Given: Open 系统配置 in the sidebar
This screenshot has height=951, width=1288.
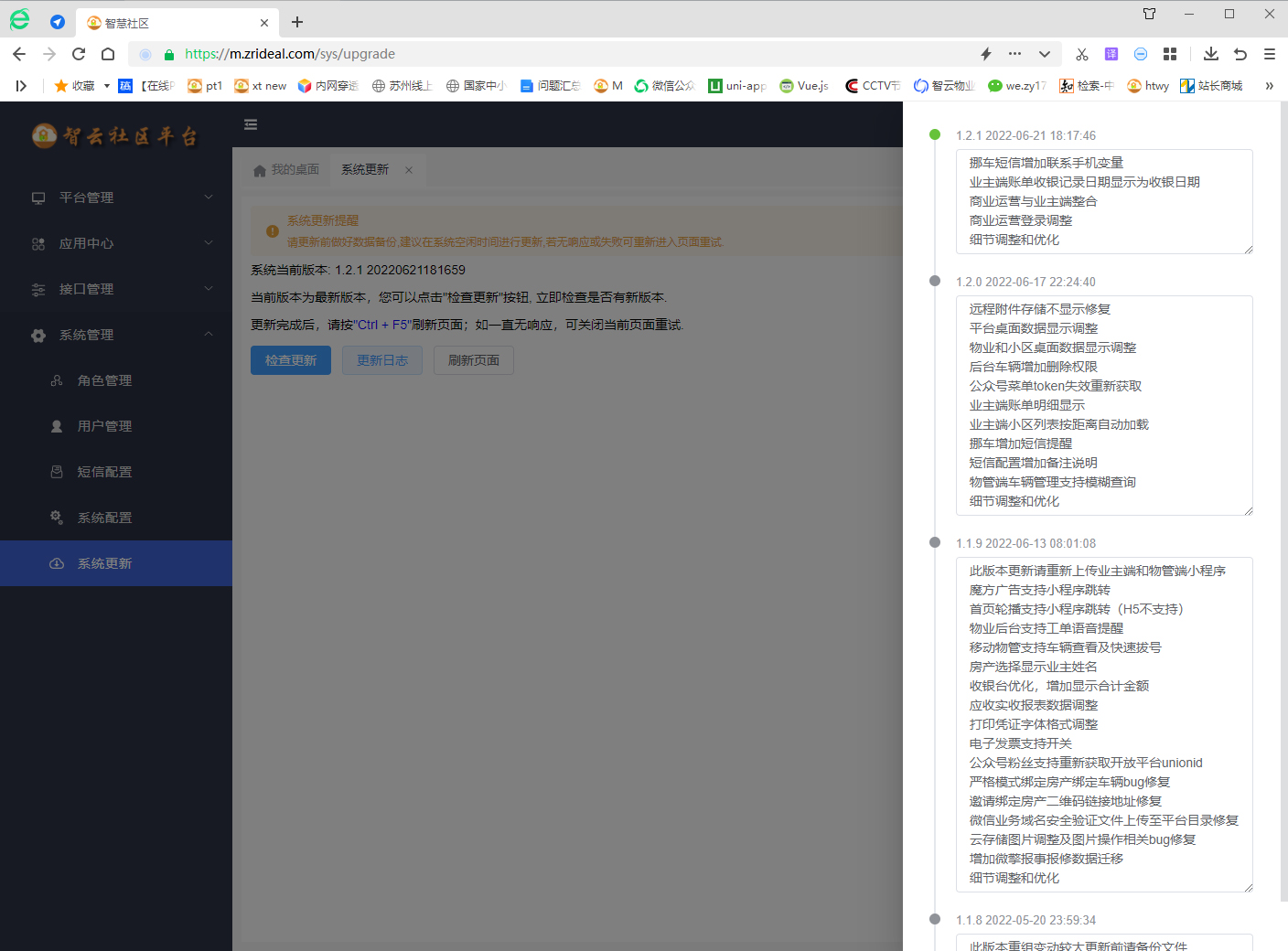Looking at the screenshot, I should pyautogui.click(x=116, y=518).
